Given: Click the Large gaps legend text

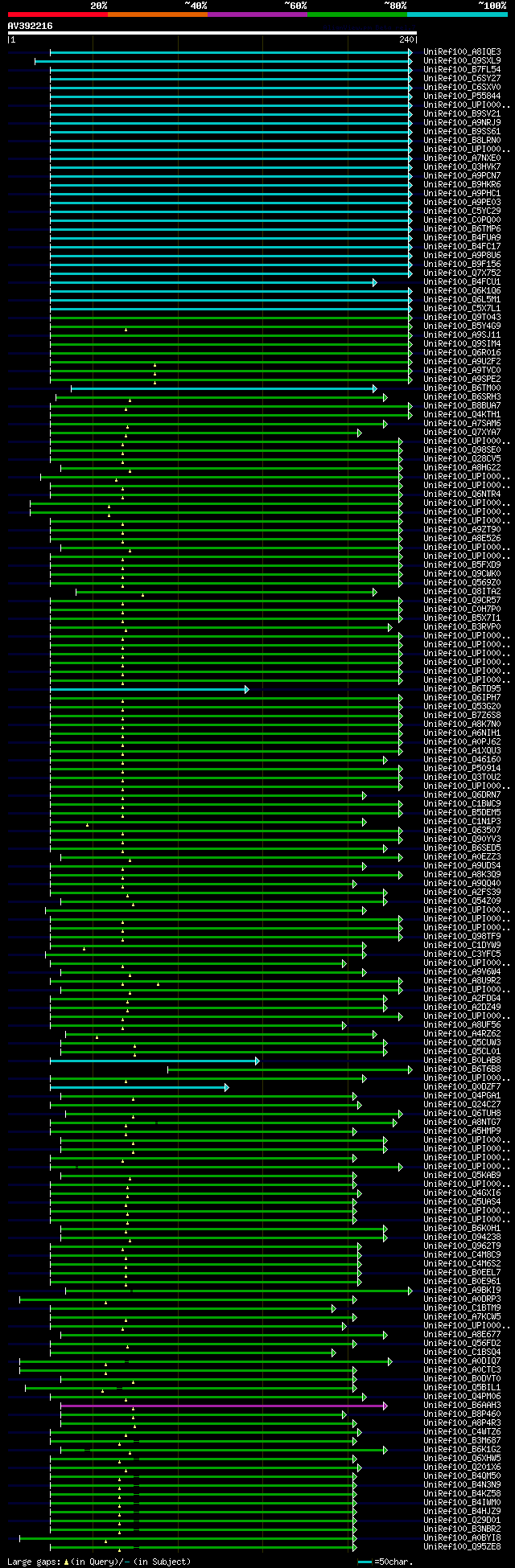Looking at the screenshot, I should pyautogui.click(x=100, y=1561).
